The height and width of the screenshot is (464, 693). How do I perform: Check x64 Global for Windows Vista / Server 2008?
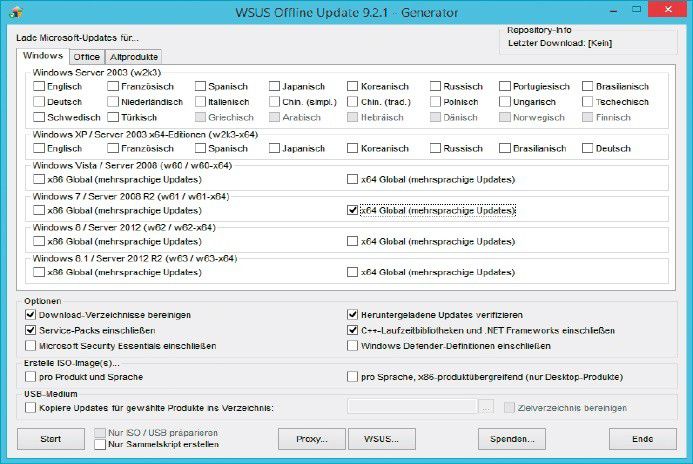tap(352, 179)
